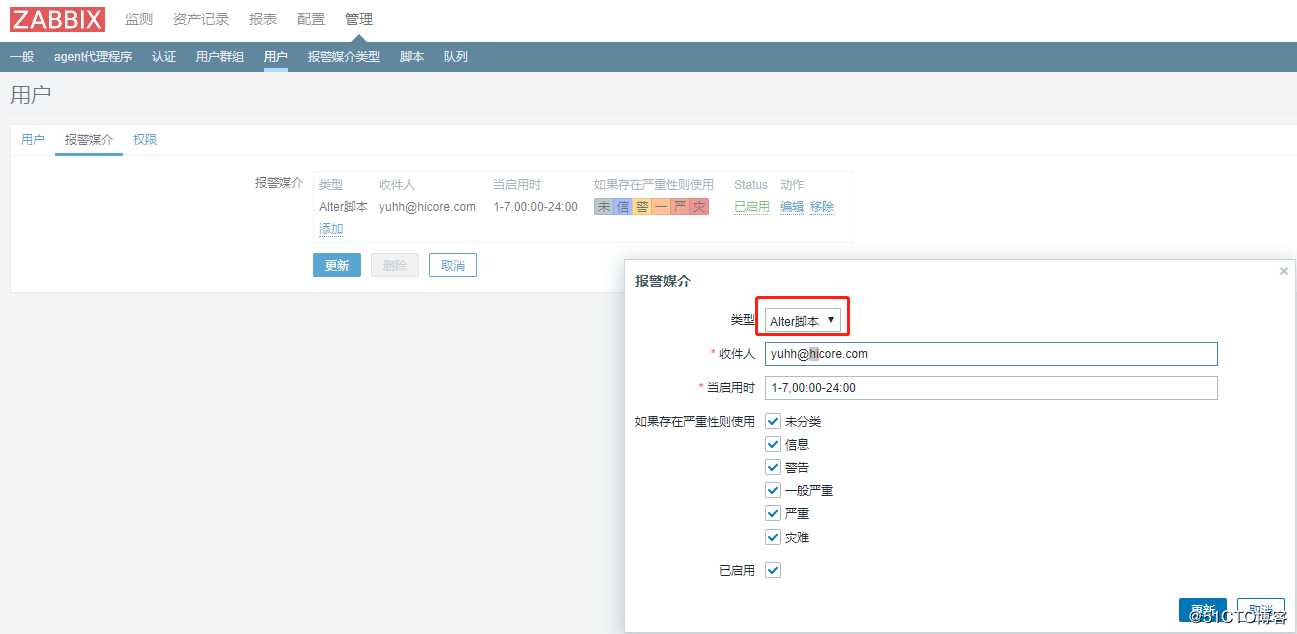
Task: Uncheck the 灾难 severity checkbox
Action: coord(773,537)
